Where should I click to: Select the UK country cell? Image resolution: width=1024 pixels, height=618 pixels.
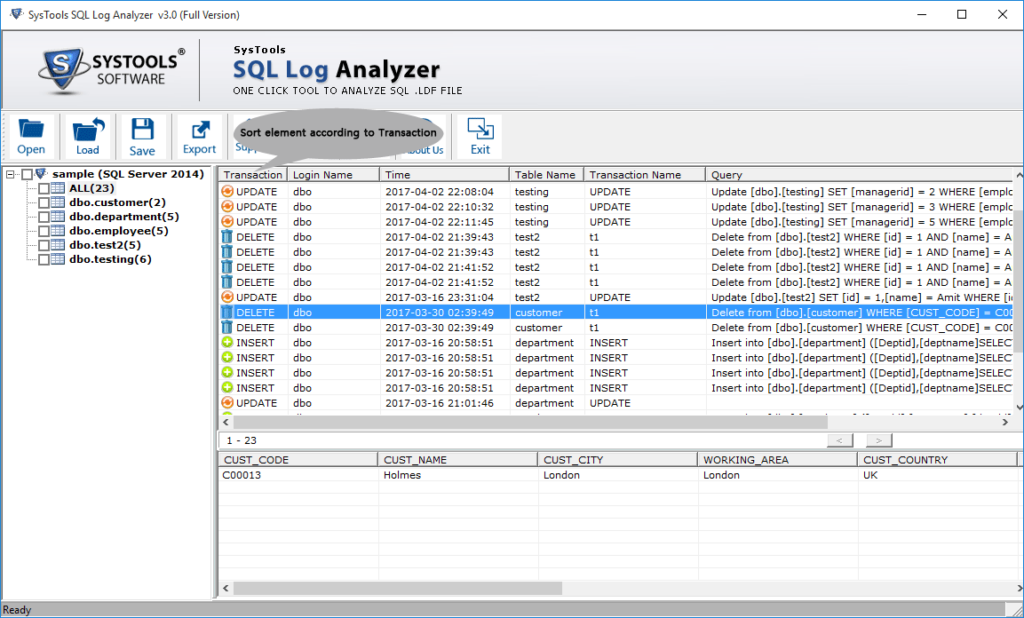[x=937, y=475]
